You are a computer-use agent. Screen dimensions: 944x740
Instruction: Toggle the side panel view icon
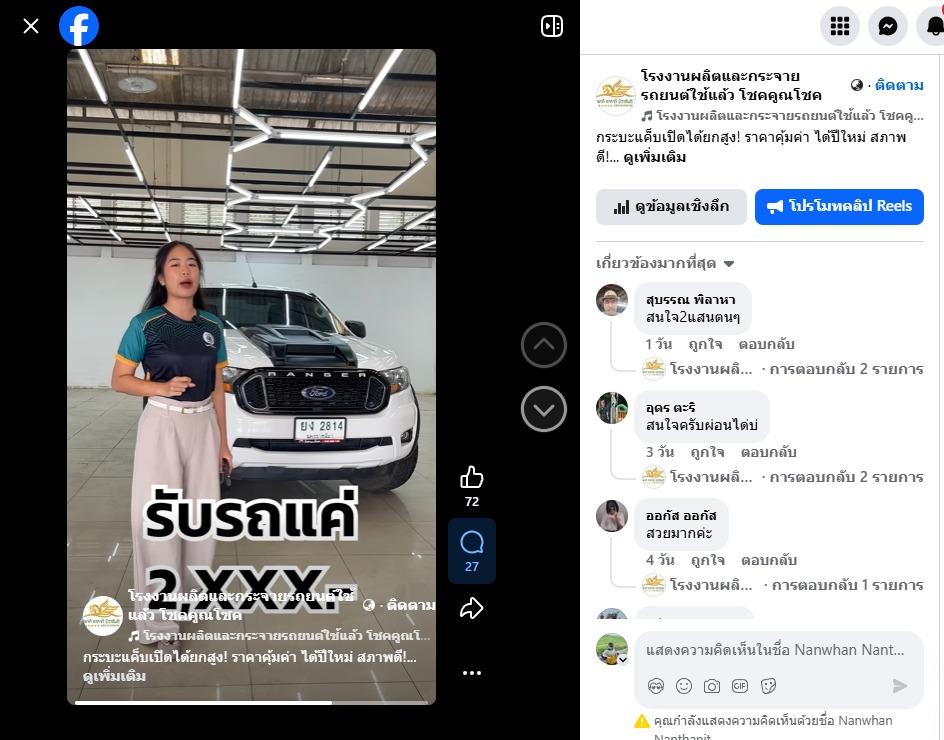551,26
